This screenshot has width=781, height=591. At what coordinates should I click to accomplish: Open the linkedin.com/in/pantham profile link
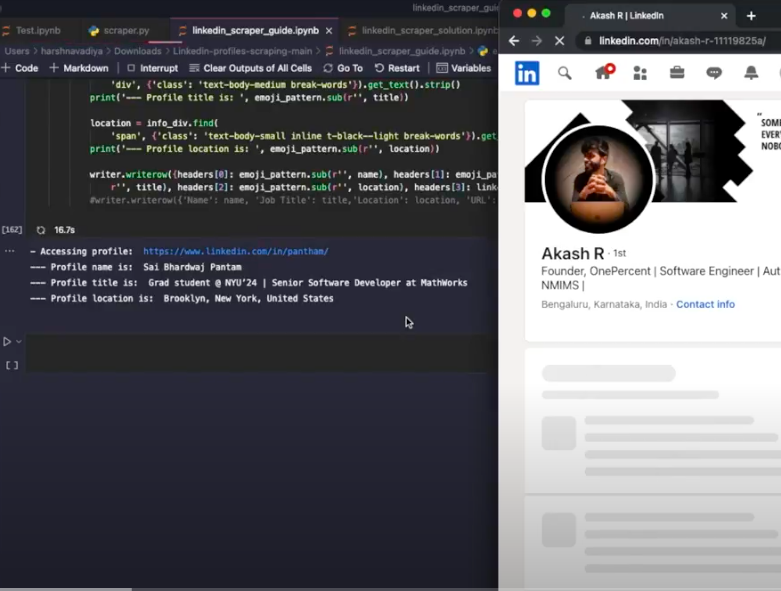point(236,251)
